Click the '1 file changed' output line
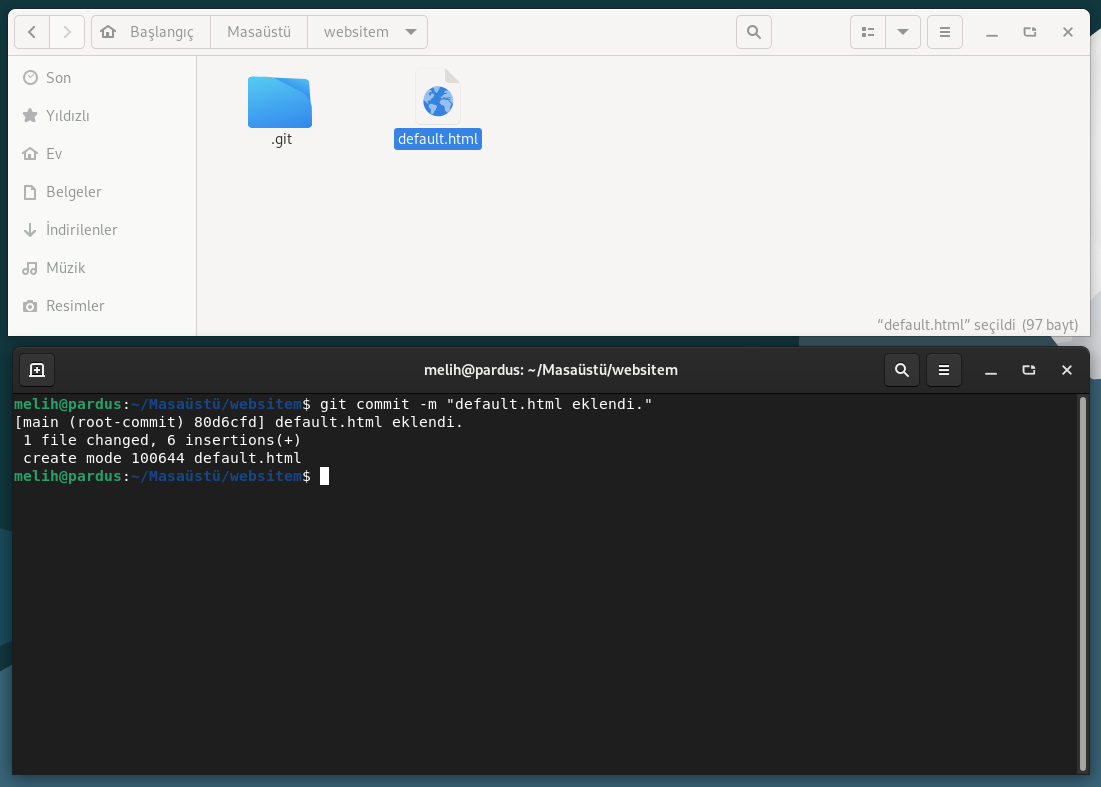This screenshot has width=1101, height=787. (161, 440)
